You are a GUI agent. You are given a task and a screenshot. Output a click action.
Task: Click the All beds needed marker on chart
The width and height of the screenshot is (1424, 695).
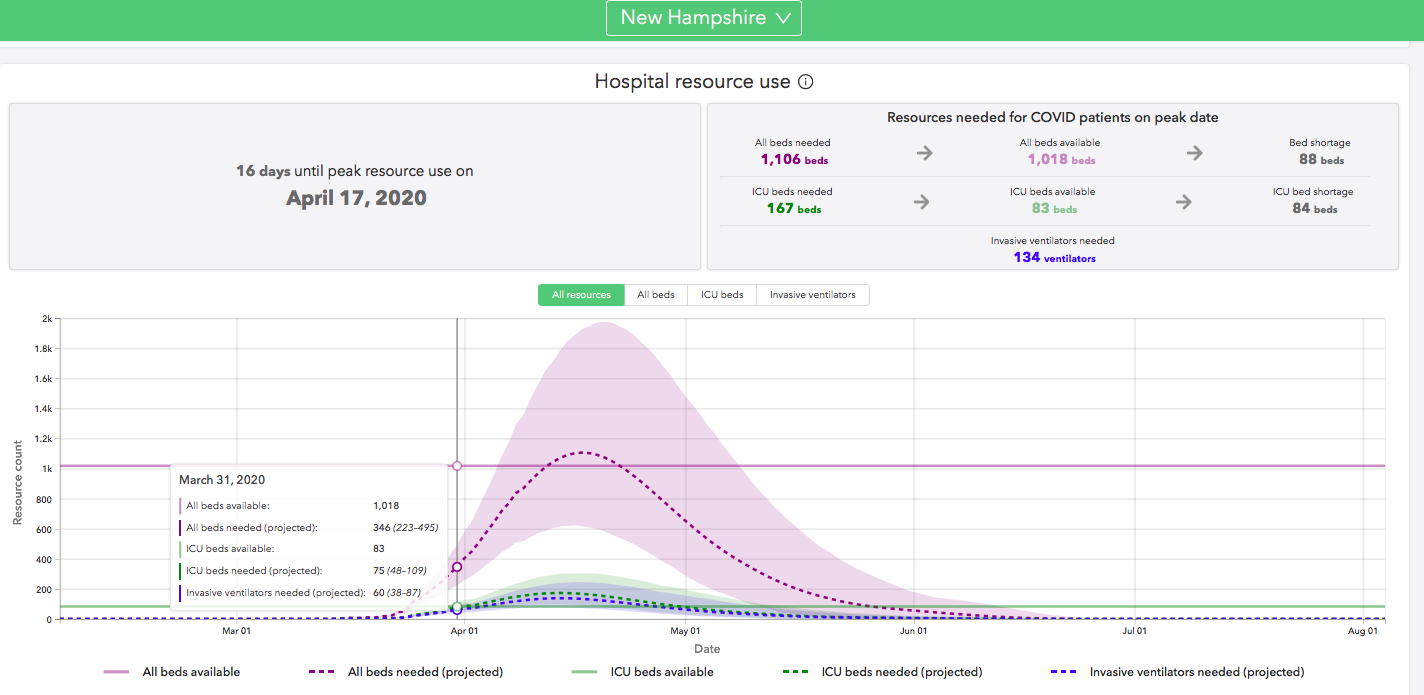(457, 567)
